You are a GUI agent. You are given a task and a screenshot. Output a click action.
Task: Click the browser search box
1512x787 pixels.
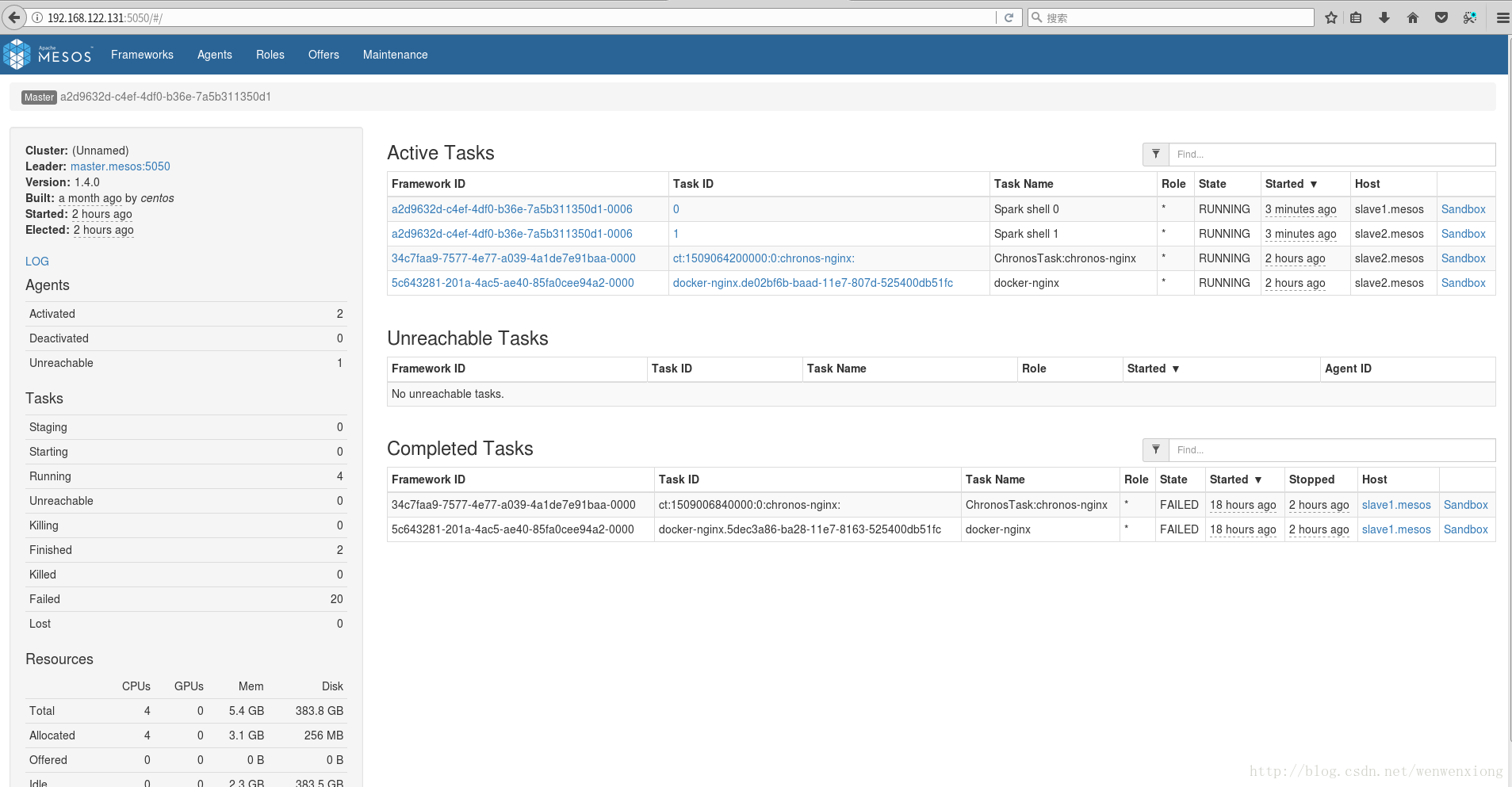1170,17
